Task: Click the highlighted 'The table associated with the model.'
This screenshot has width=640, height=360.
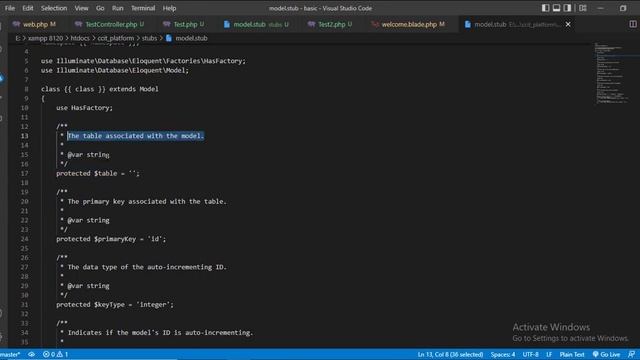Action: pos(136,136)
